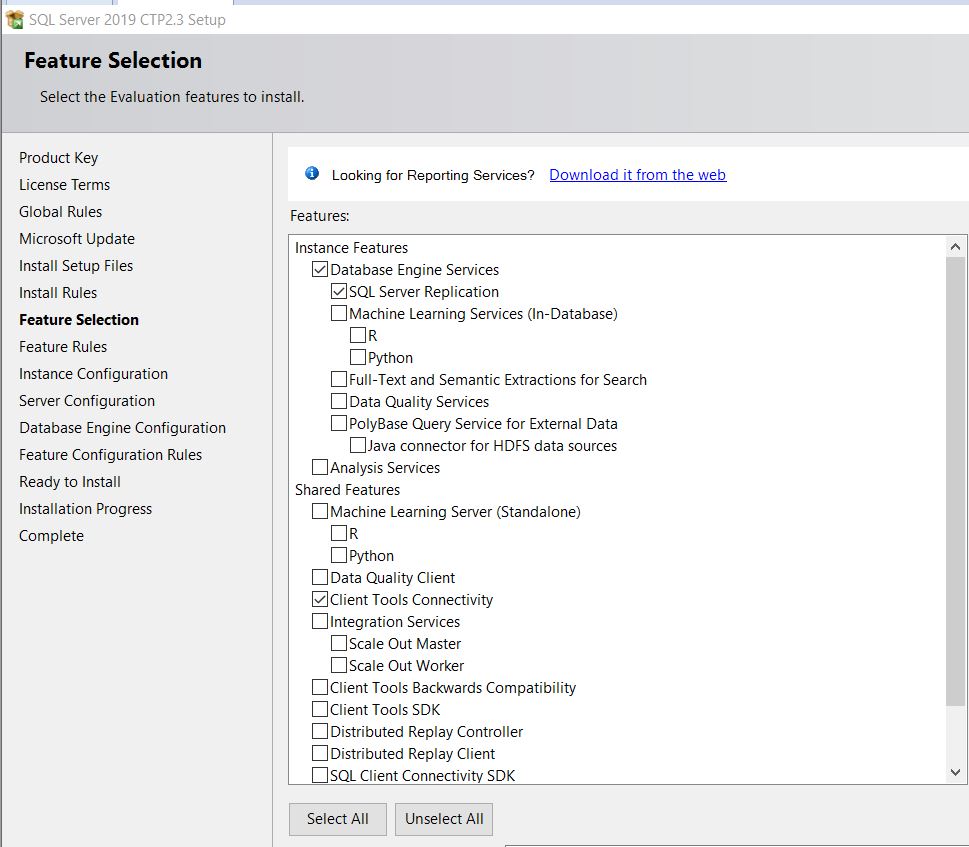Check Data Quality Client feature
Viewport: 969px width, 847px height.
coord(320,578)
